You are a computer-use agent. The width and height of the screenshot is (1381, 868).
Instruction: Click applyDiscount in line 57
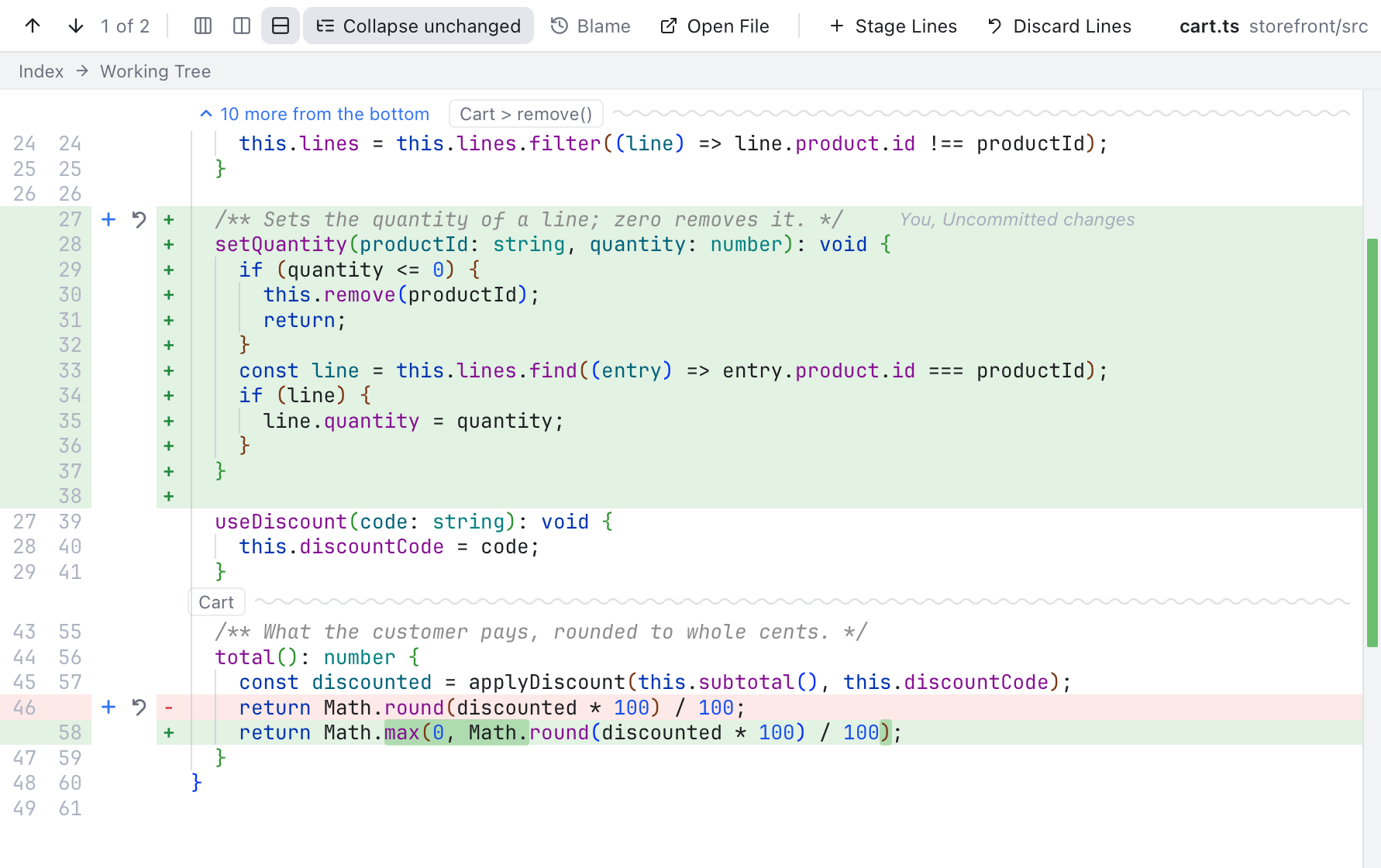(547, 682)
